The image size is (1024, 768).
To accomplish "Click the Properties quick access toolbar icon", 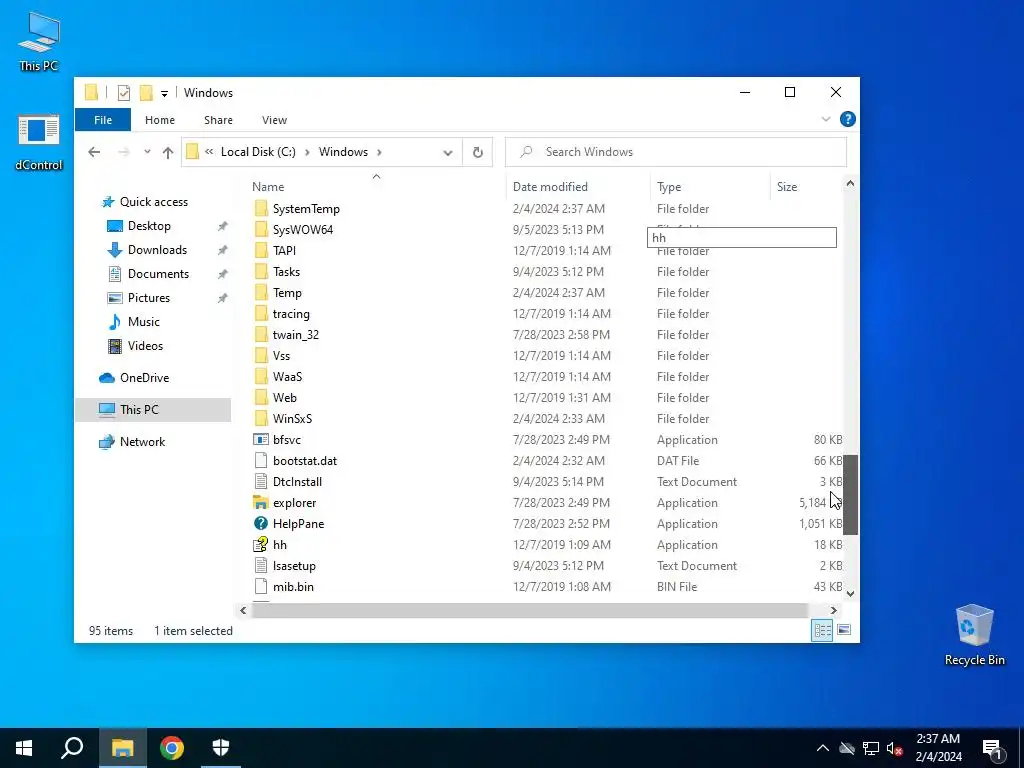I will point(123,93).
